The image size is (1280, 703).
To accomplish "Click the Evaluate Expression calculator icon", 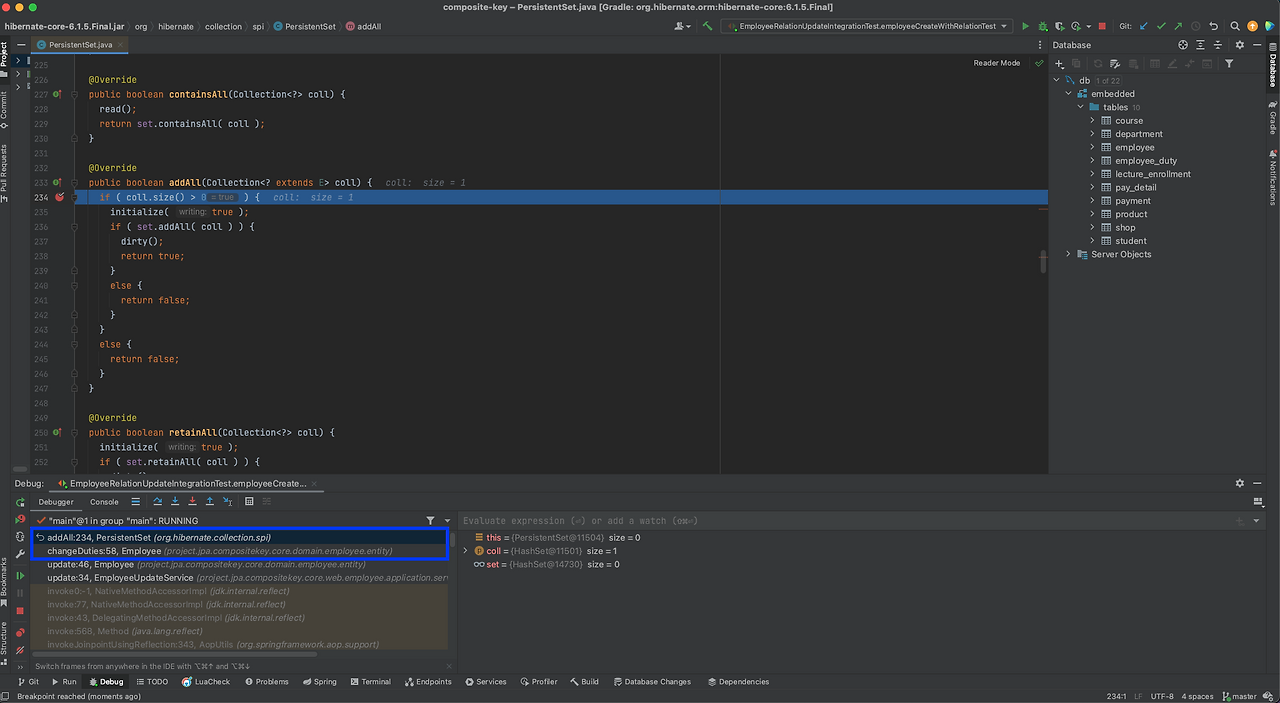I will click(x=249, y=502).
